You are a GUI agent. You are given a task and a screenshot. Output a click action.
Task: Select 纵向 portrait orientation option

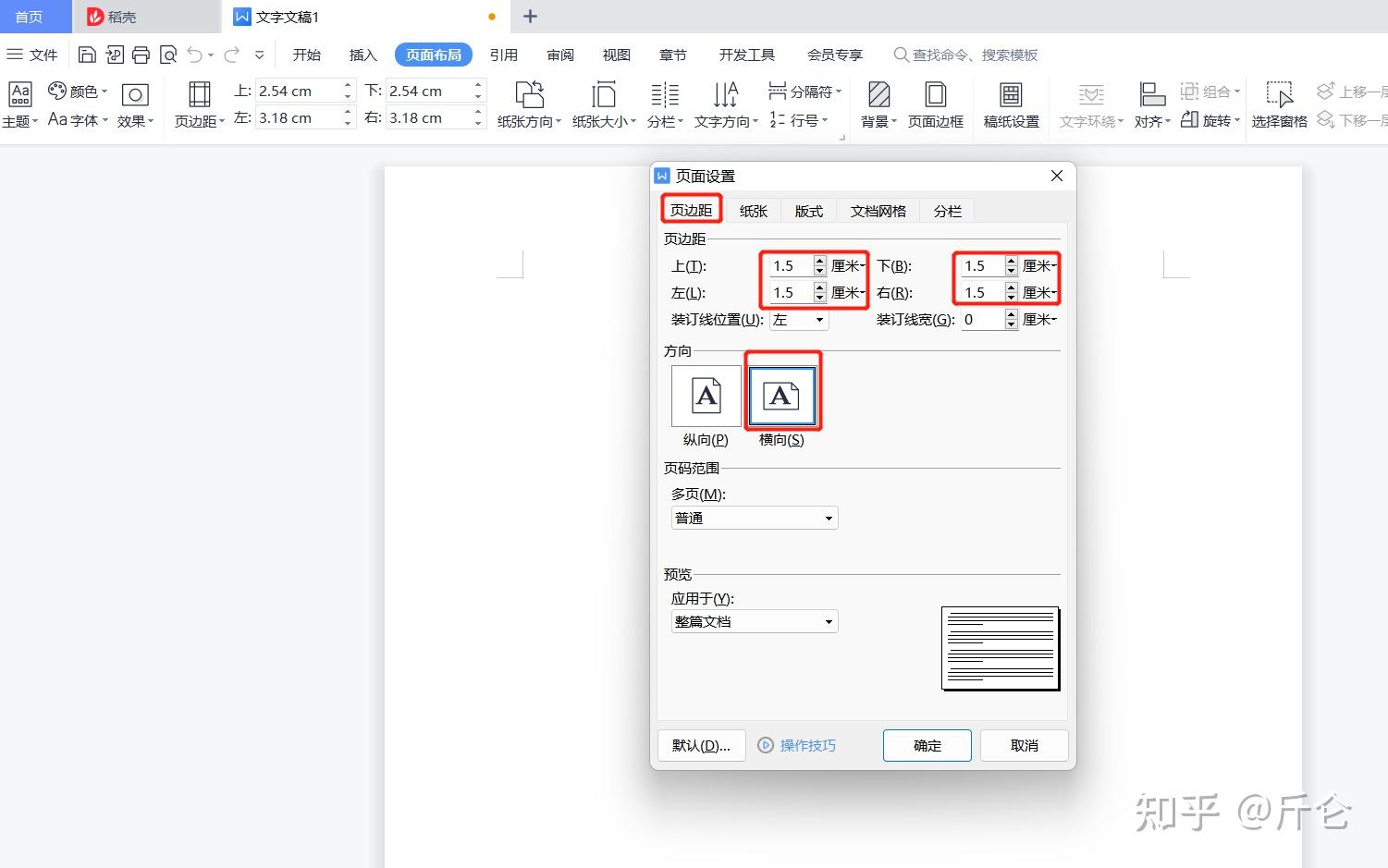pyautogui.click(x=704, y=395)
